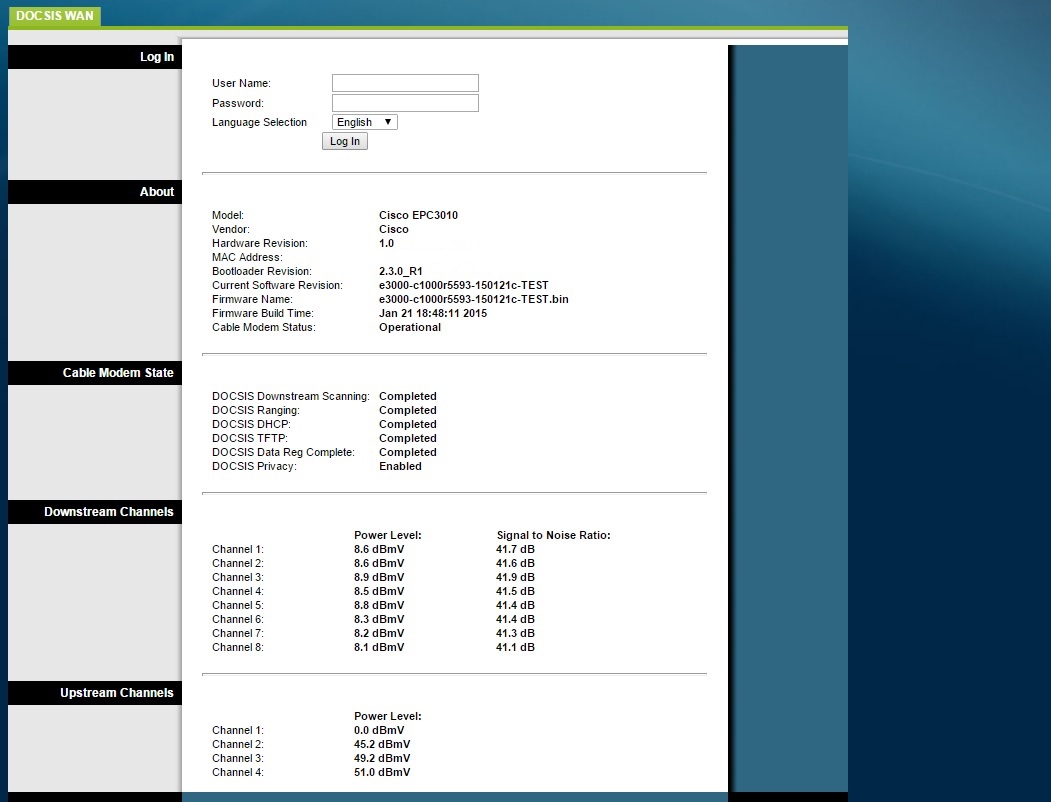Click the Downstream Power Level column heading
The width and height of the screenshot is (1051, 802).
pyautogui.click(x=387, y=535)
